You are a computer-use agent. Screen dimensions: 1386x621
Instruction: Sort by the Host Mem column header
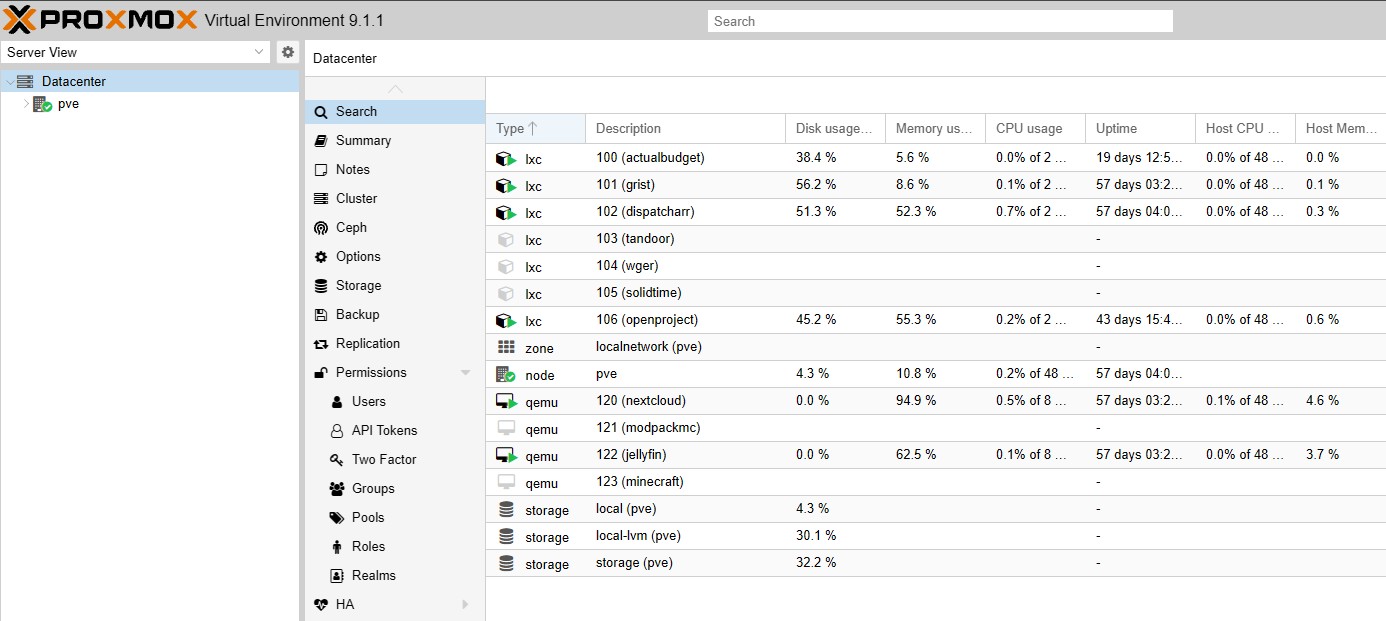pos(1340,128)
